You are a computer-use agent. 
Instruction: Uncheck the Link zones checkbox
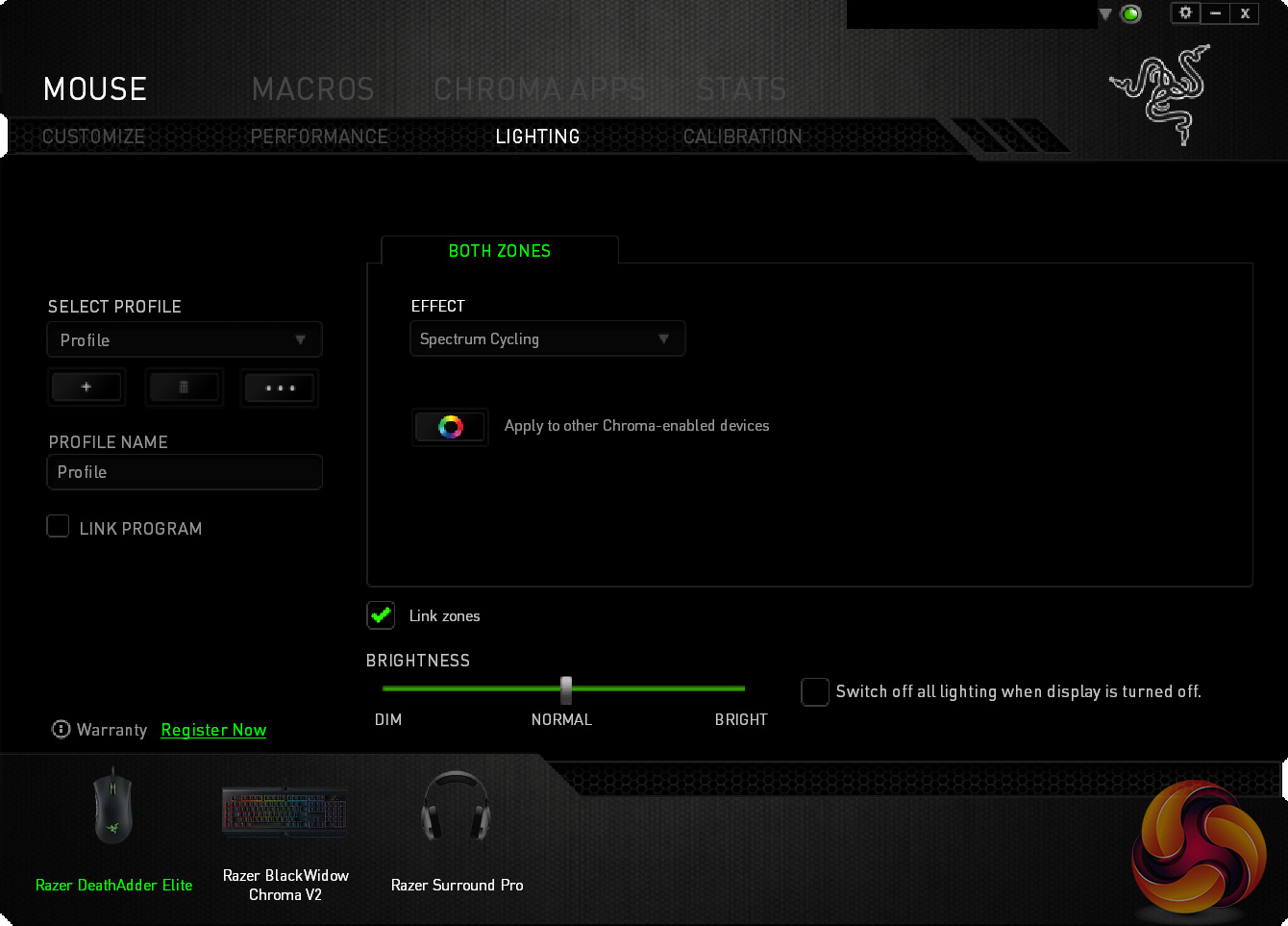(x=381, y=615)
